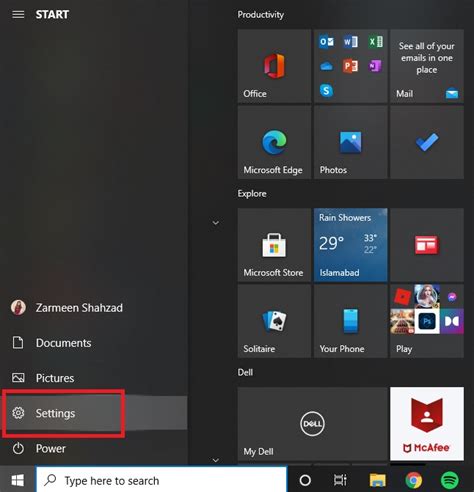
Task: Launch Microsoft Edge tile
Action: point(274,142)
